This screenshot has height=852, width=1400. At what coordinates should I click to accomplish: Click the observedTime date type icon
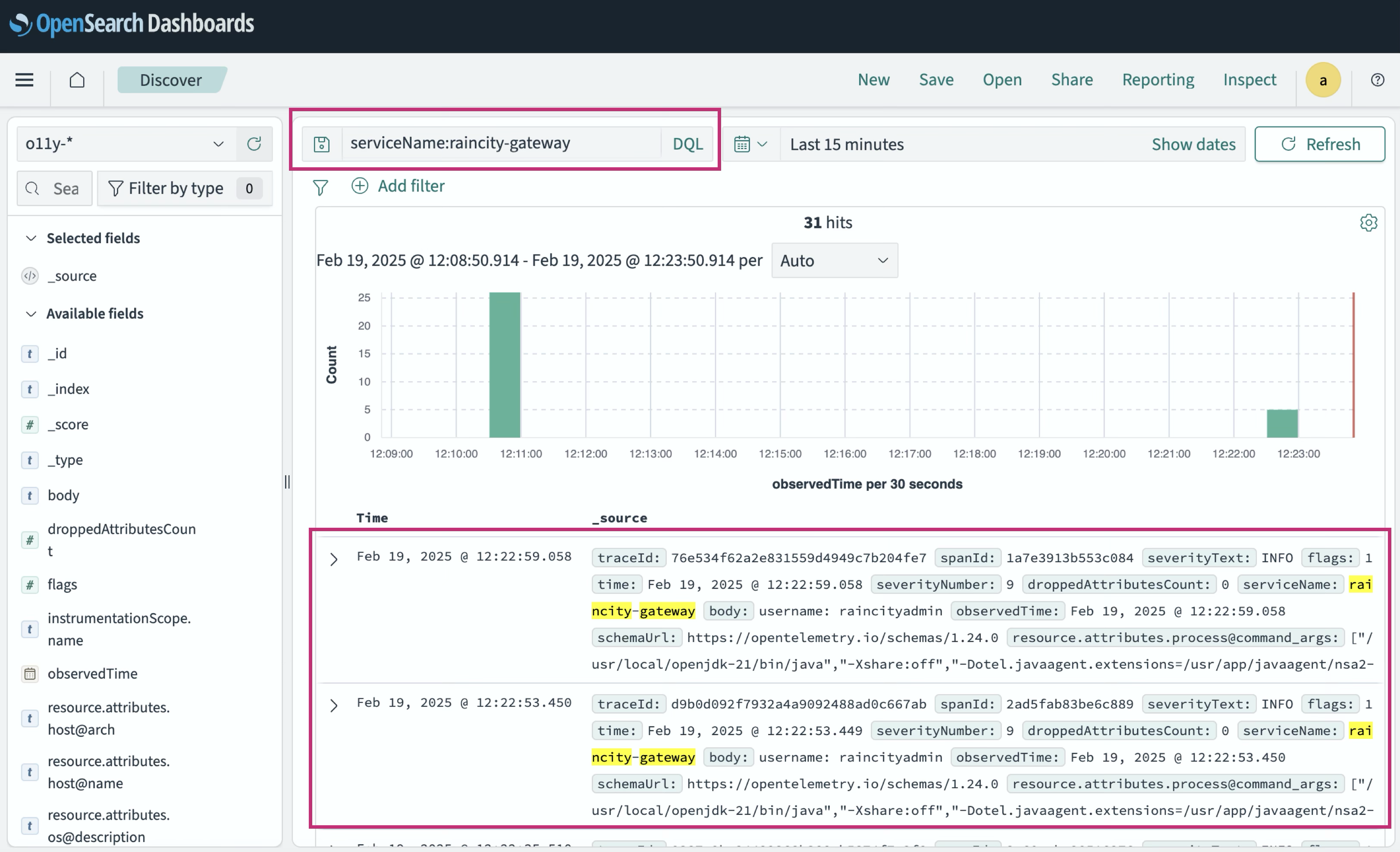pos(30,674)
